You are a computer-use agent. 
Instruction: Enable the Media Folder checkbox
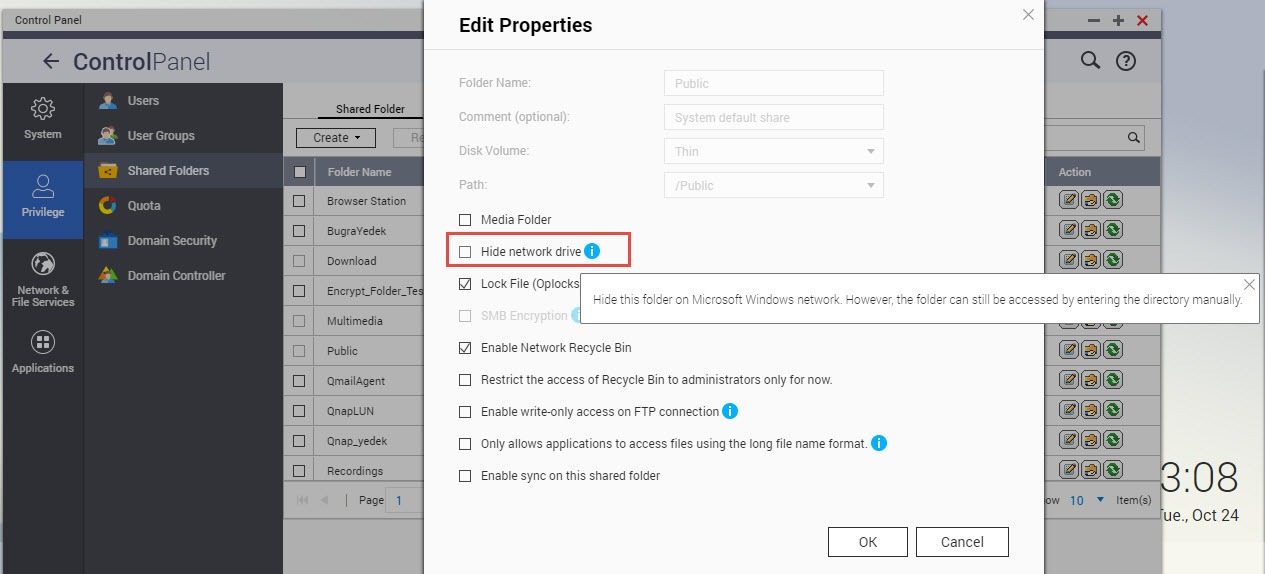click(465, 220)
